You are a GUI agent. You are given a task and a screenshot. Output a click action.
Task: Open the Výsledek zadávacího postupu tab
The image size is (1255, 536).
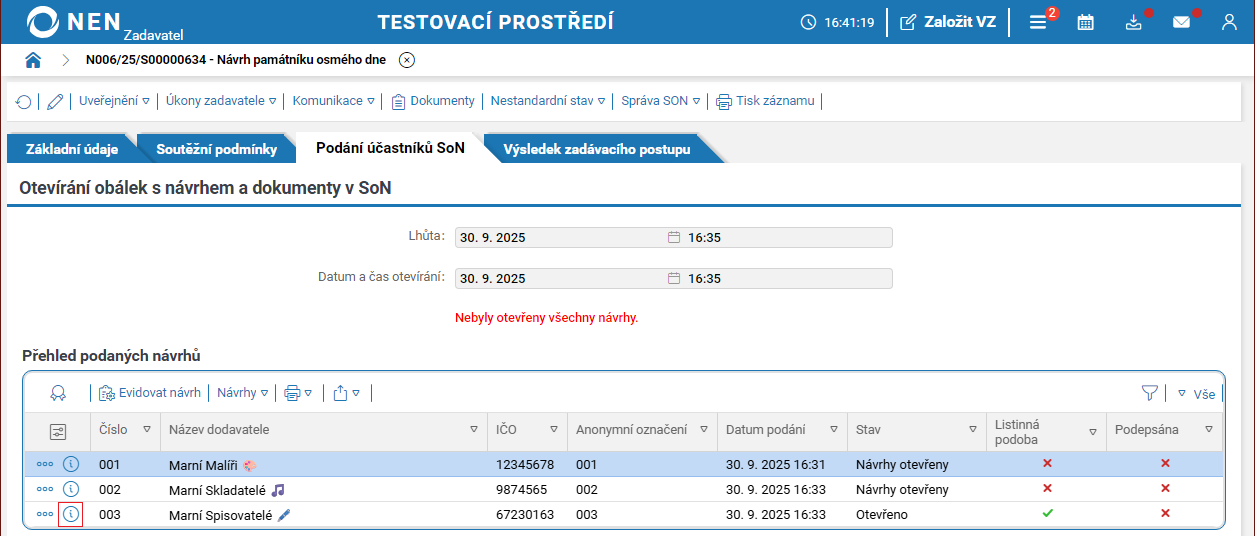tap(597, 149)
